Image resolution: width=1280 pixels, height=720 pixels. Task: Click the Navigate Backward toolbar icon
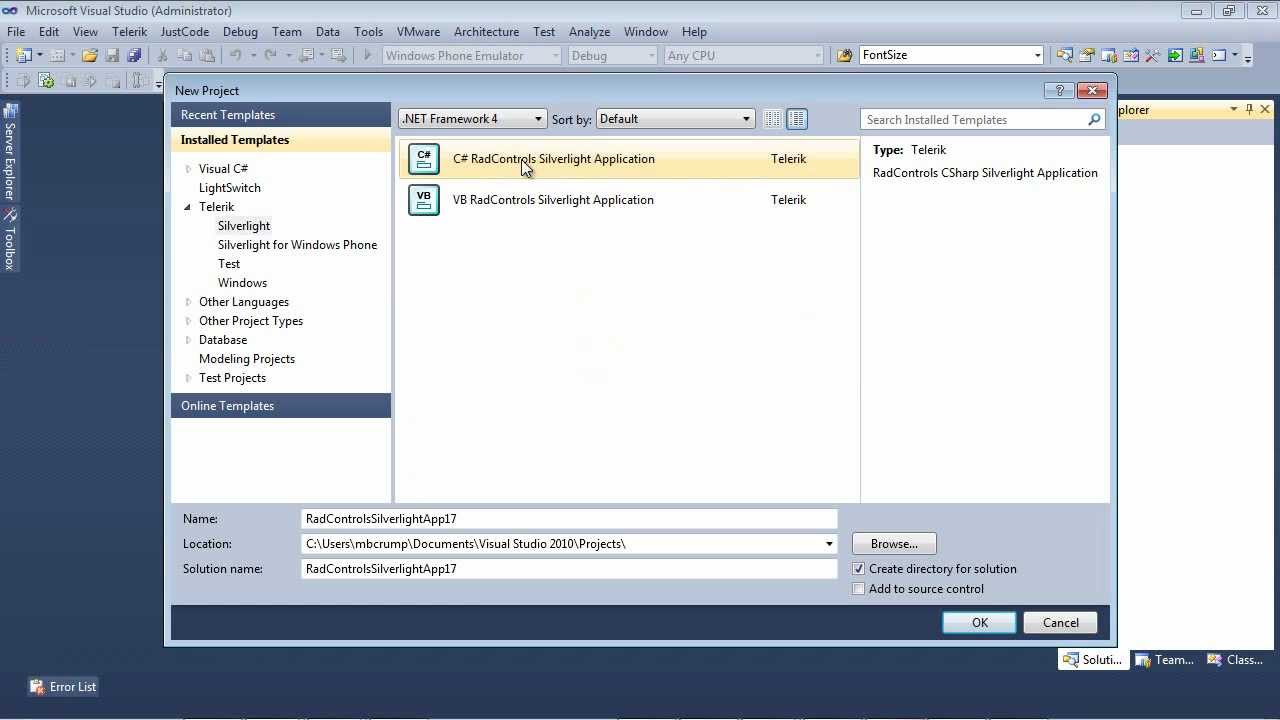point(306,55)
